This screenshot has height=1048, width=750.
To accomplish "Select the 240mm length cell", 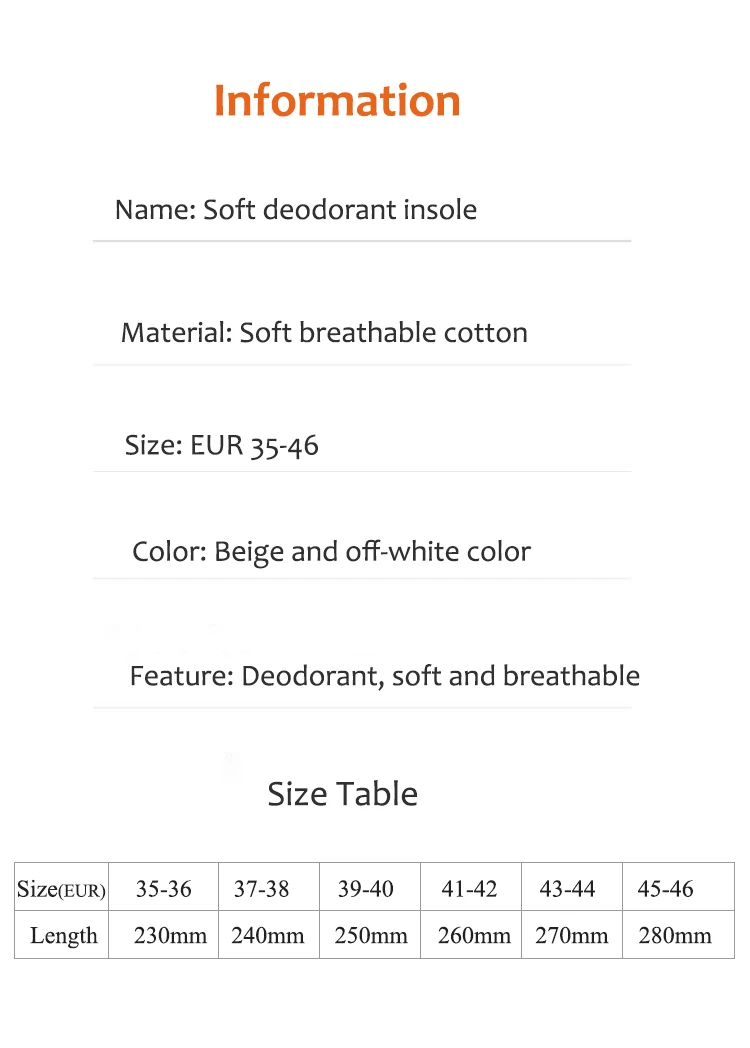I will pos(268,936).
